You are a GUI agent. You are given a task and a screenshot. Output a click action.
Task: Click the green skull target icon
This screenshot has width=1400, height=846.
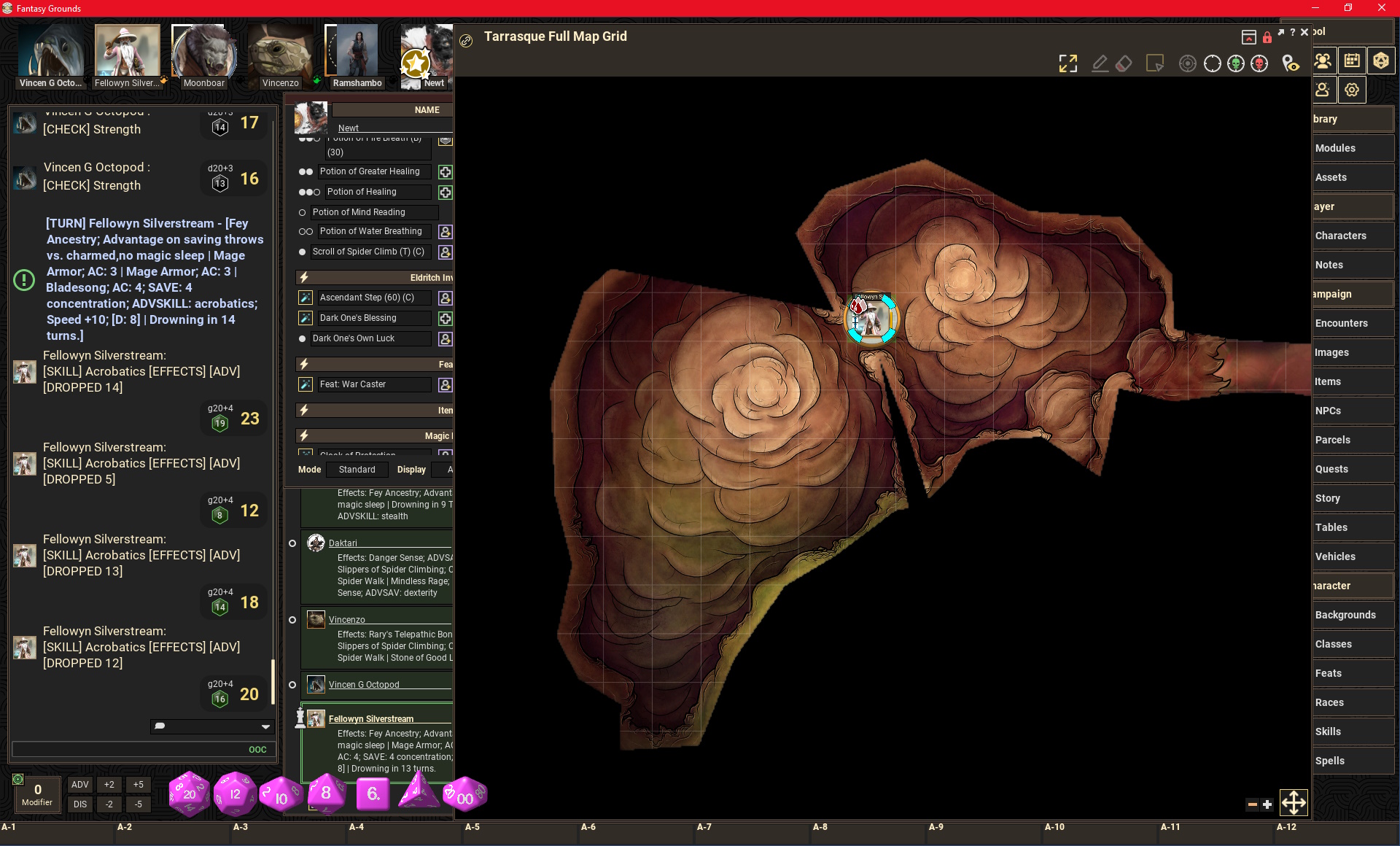click(x=1236, y=64)
